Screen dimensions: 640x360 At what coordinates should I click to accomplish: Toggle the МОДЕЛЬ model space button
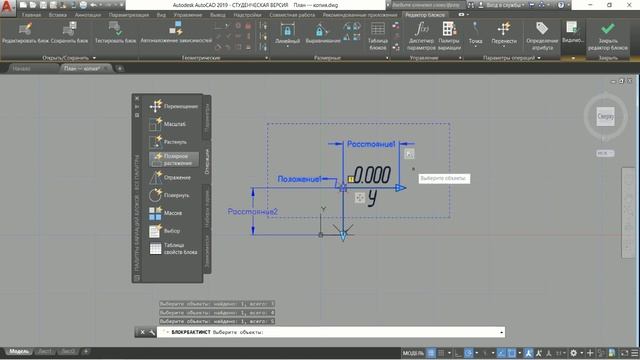click(x=413, y=353)
